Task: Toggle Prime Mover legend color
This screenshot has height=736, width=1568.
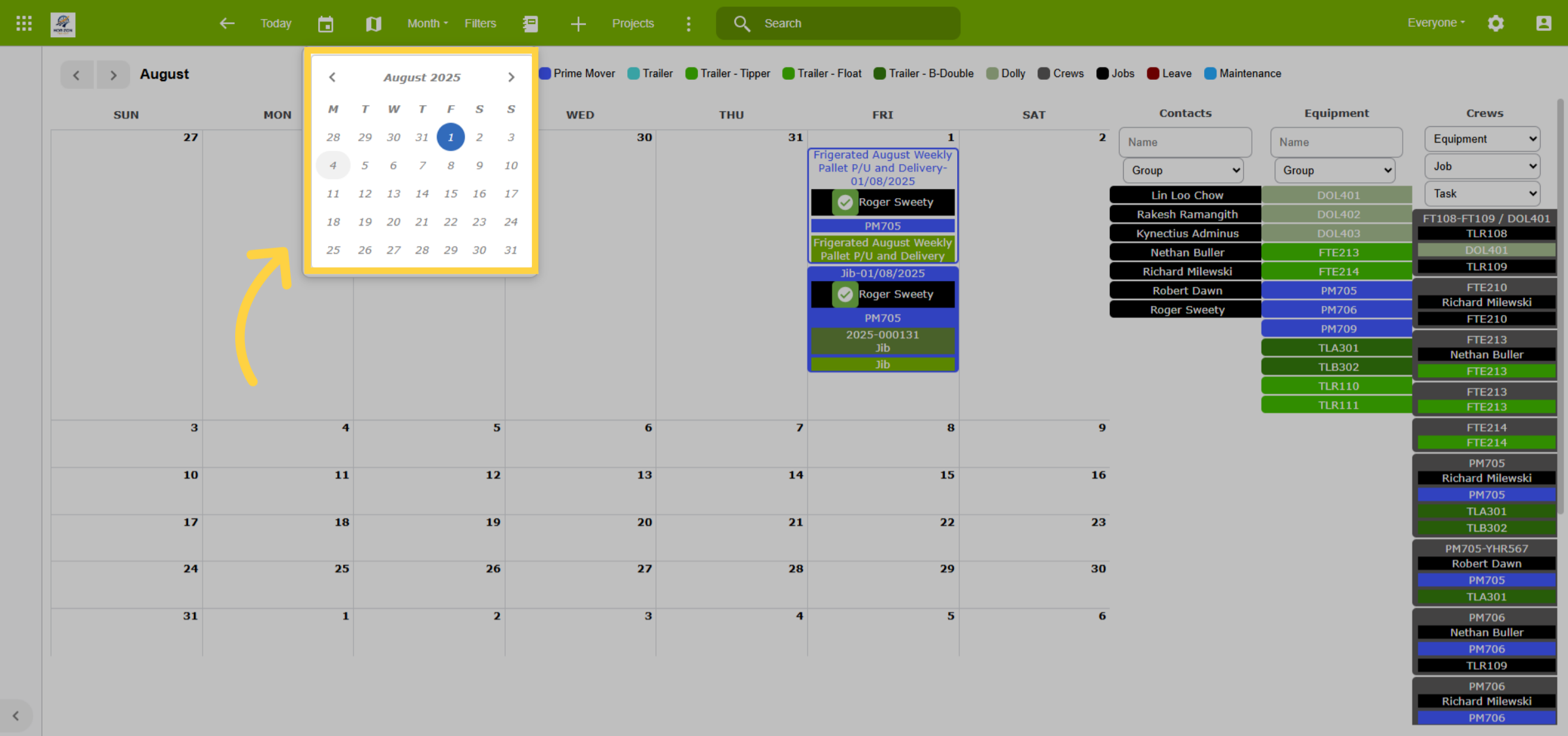Action: click(x=545, y=74)
